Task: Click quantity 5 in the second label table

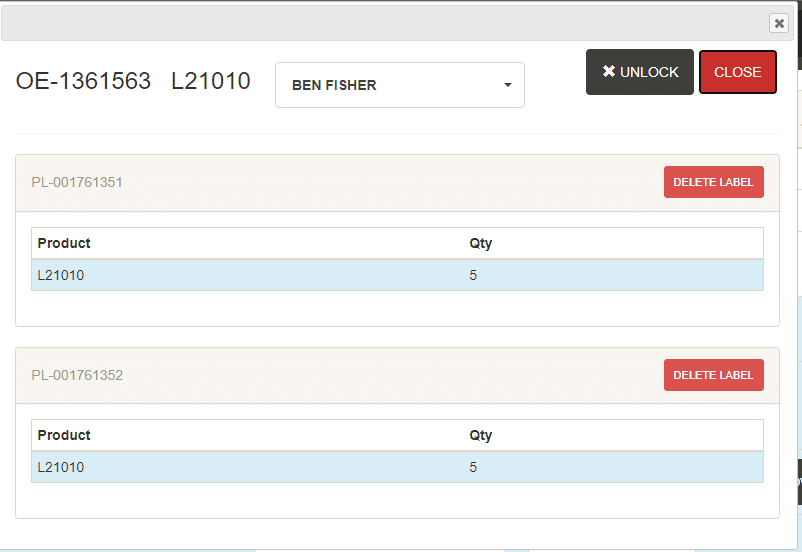Action: click(473, 467)
